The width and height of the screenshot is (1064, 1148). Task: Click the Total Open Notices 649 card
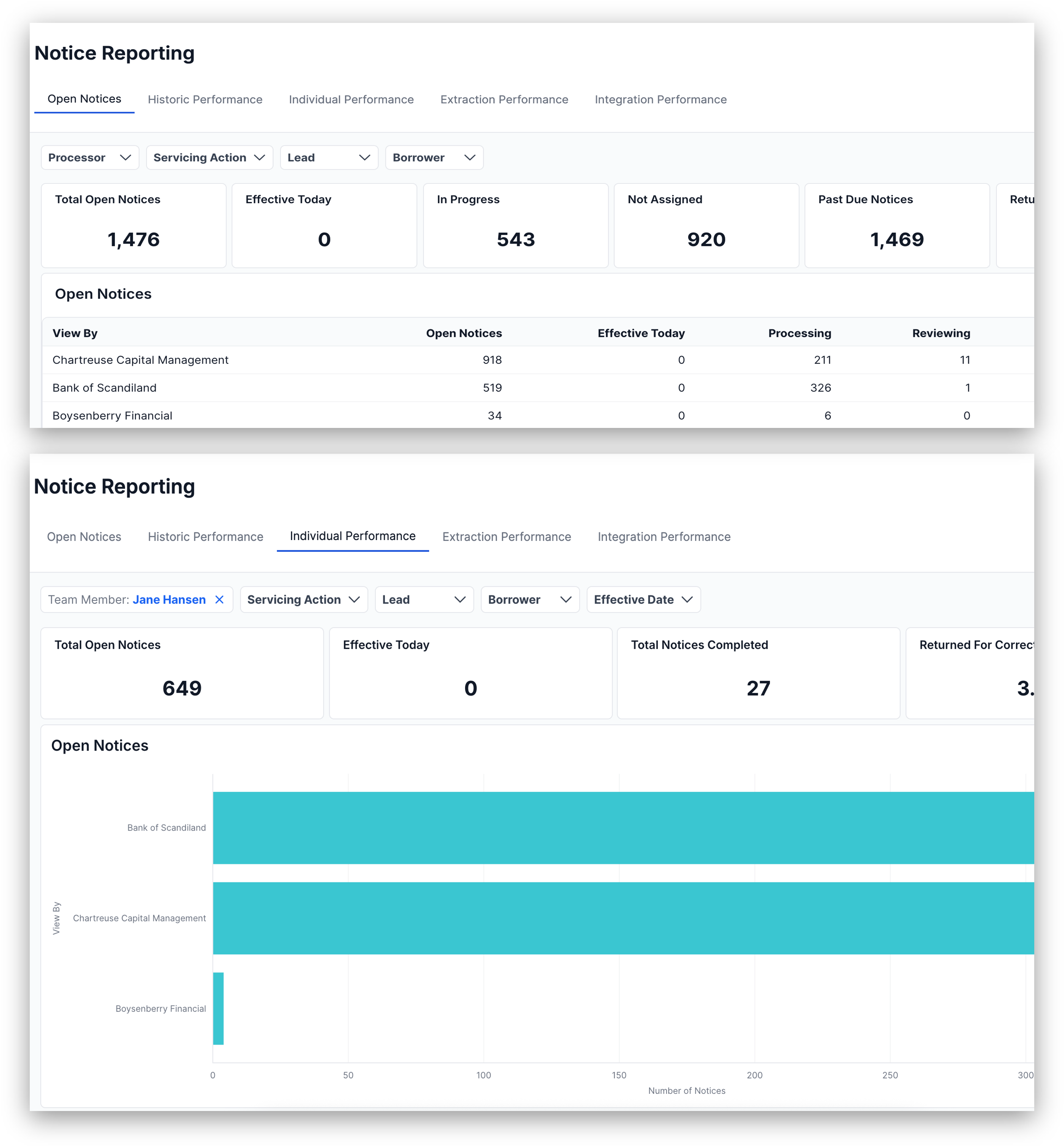pyautogui.click(x=182, y=673)
